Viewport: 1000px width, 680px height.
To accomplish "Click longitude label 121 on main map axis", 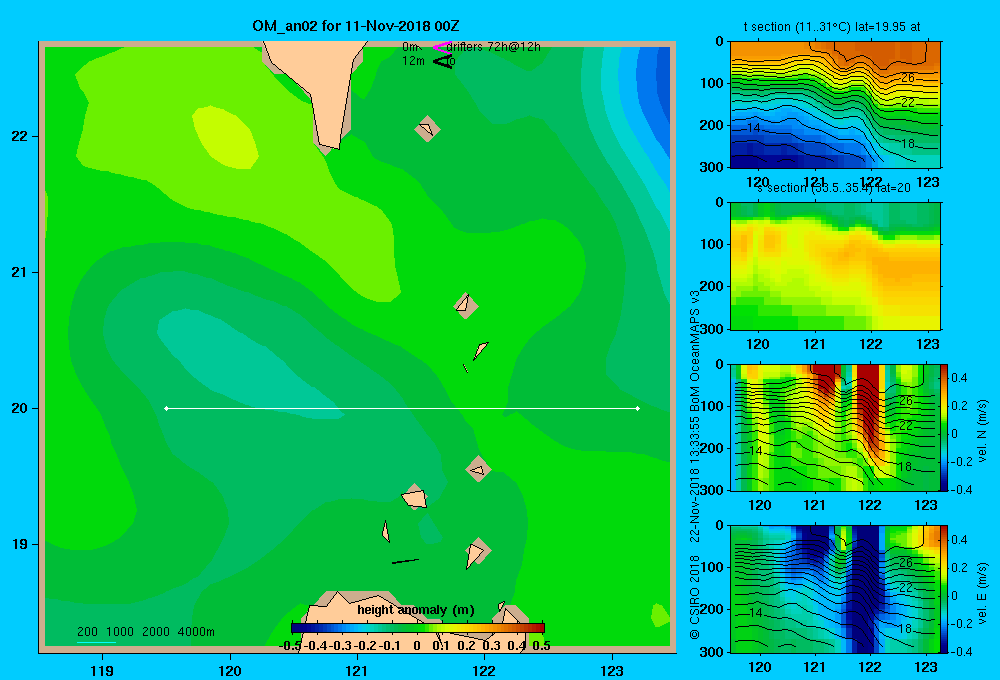I will 357,670.
